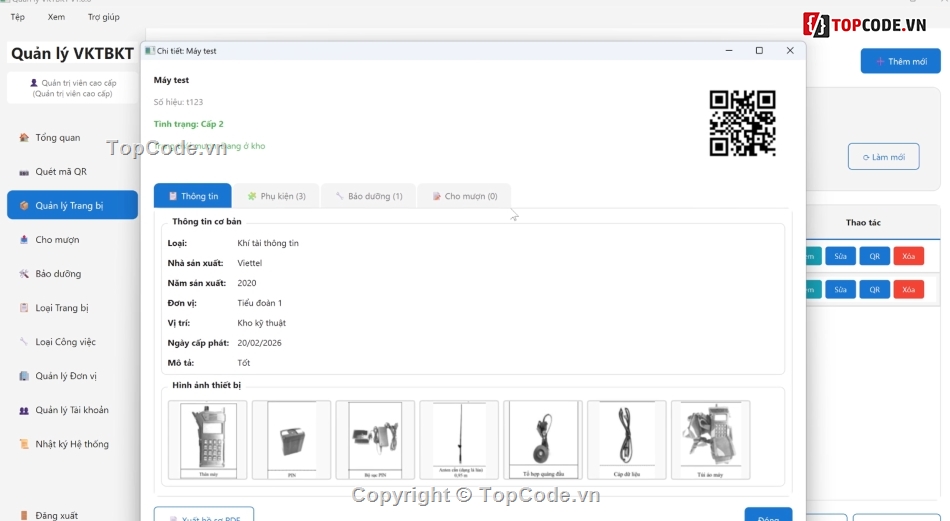The height and width of the screenshot is (521, 950).
Task: Select the Cho mượn sidebar label
Action: (x=57, y=240)
